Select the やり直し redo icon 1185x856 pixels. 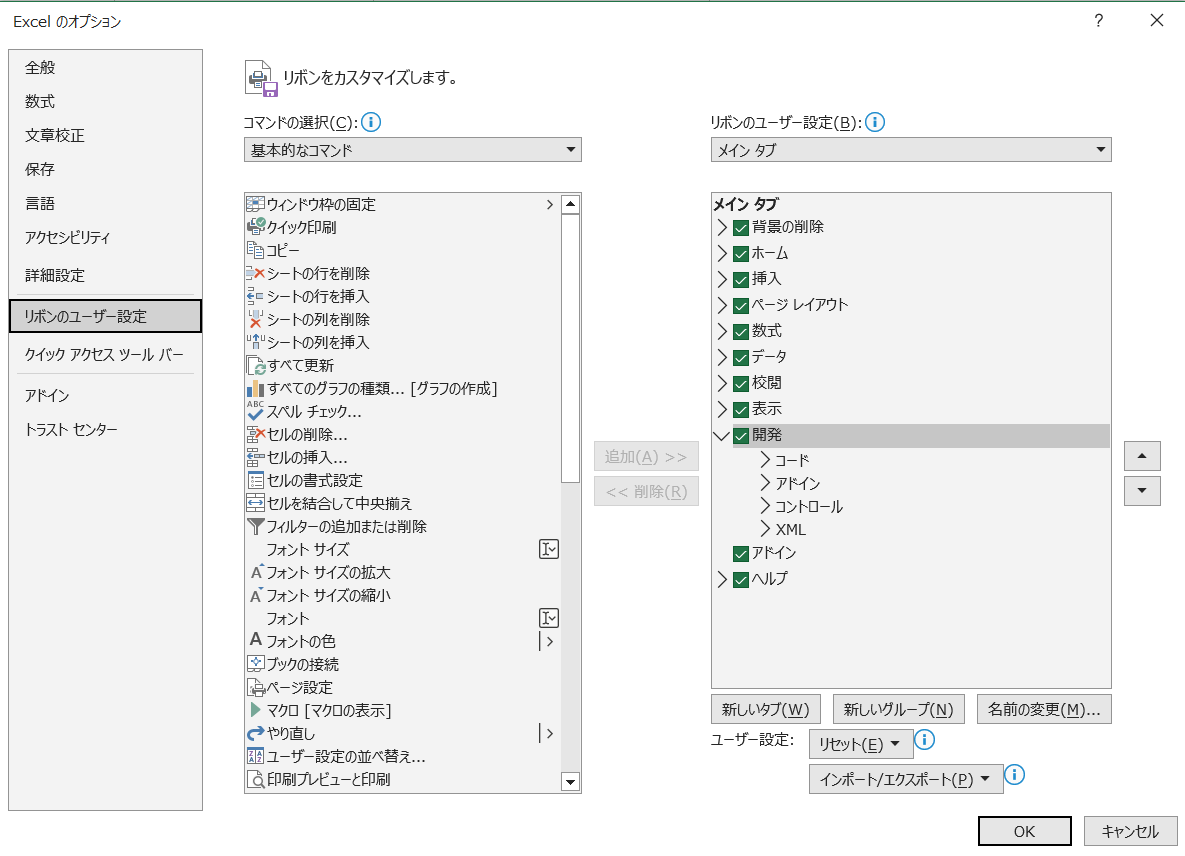tap(255, 733)
